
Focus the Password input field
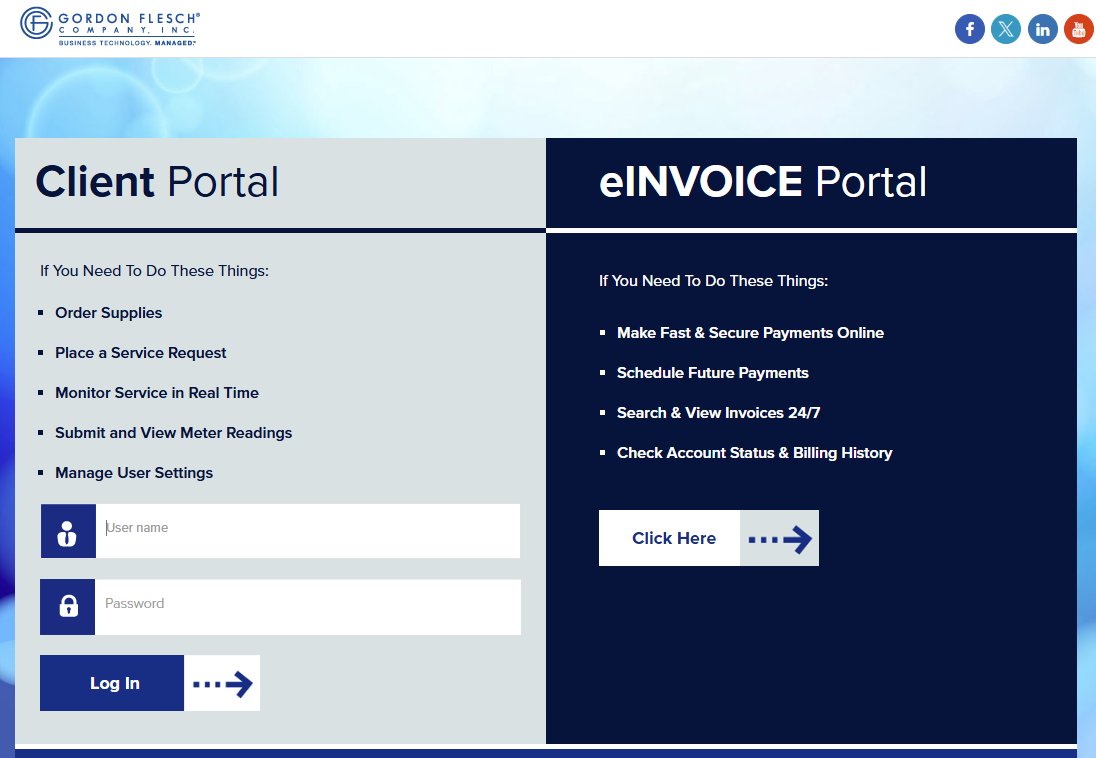[308, 607]
